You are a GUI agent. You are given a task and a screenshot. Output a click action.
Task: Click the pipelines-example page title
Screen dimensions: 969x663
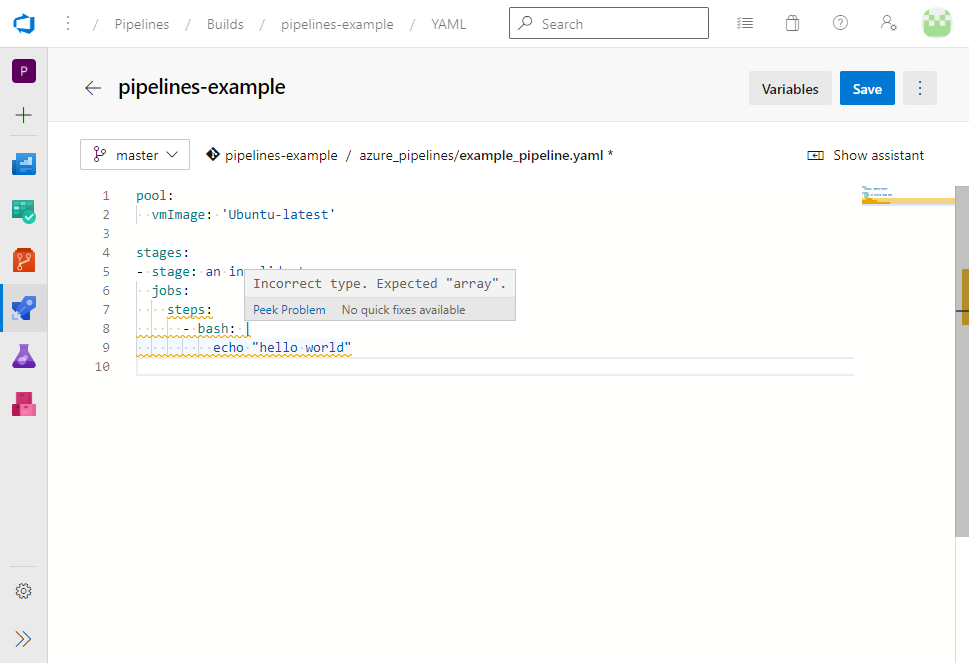(x=201, y=87)
